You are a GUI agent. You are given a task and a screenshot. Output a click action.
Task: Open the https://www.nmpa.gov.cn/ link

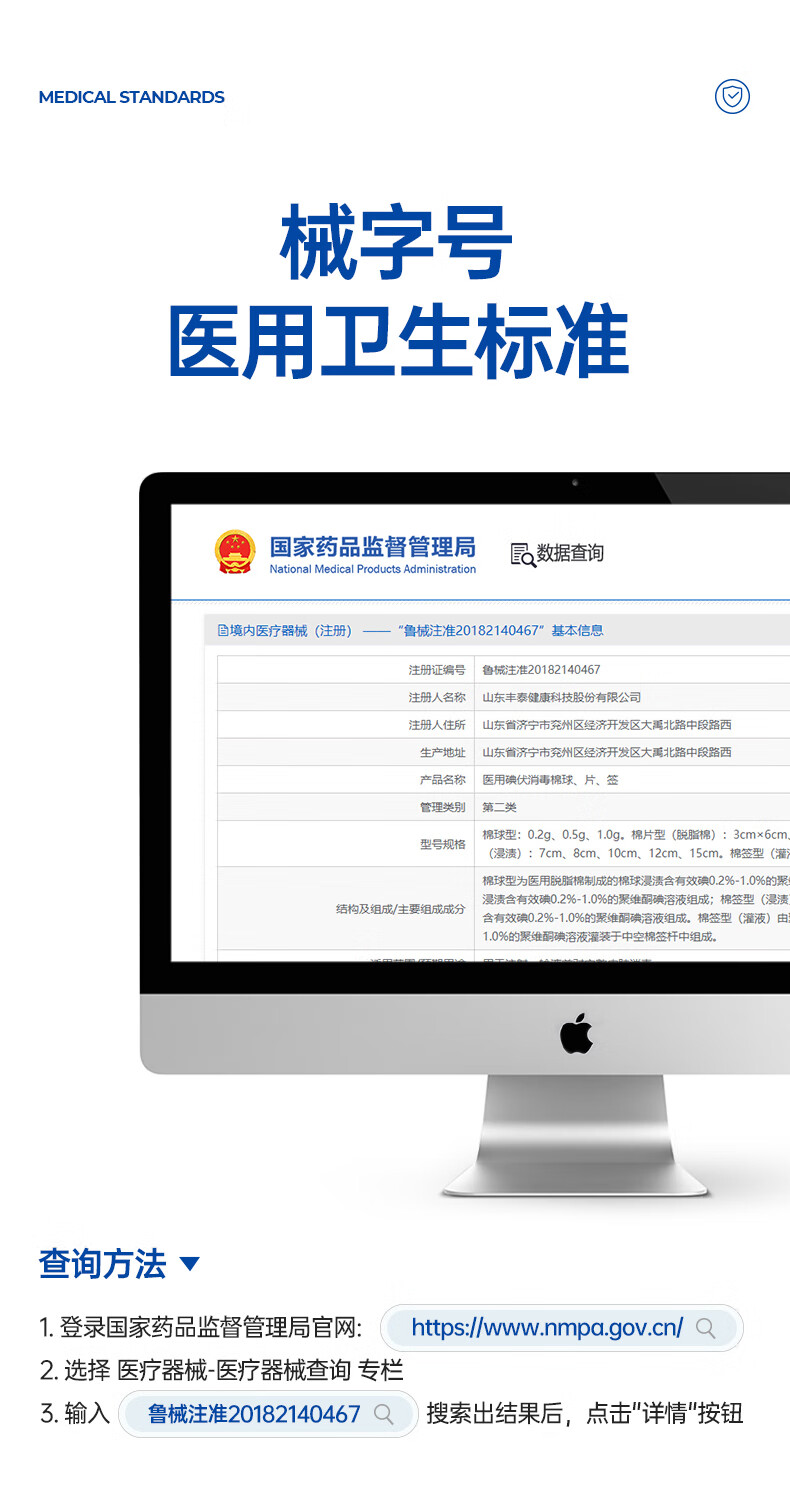tap(547, 1328)
